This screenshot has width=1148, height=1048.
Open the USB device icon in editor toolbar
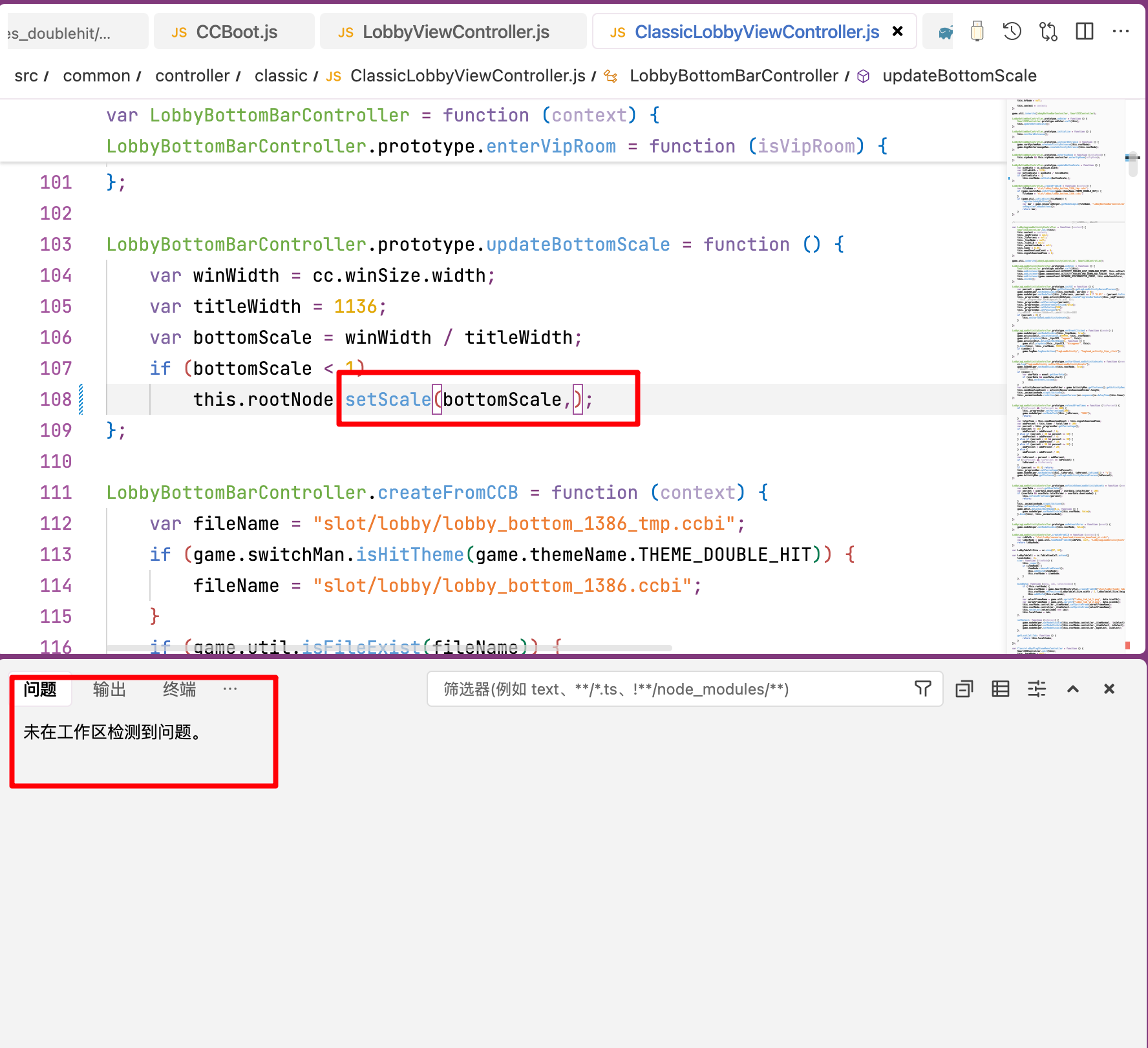click(977, 31)
